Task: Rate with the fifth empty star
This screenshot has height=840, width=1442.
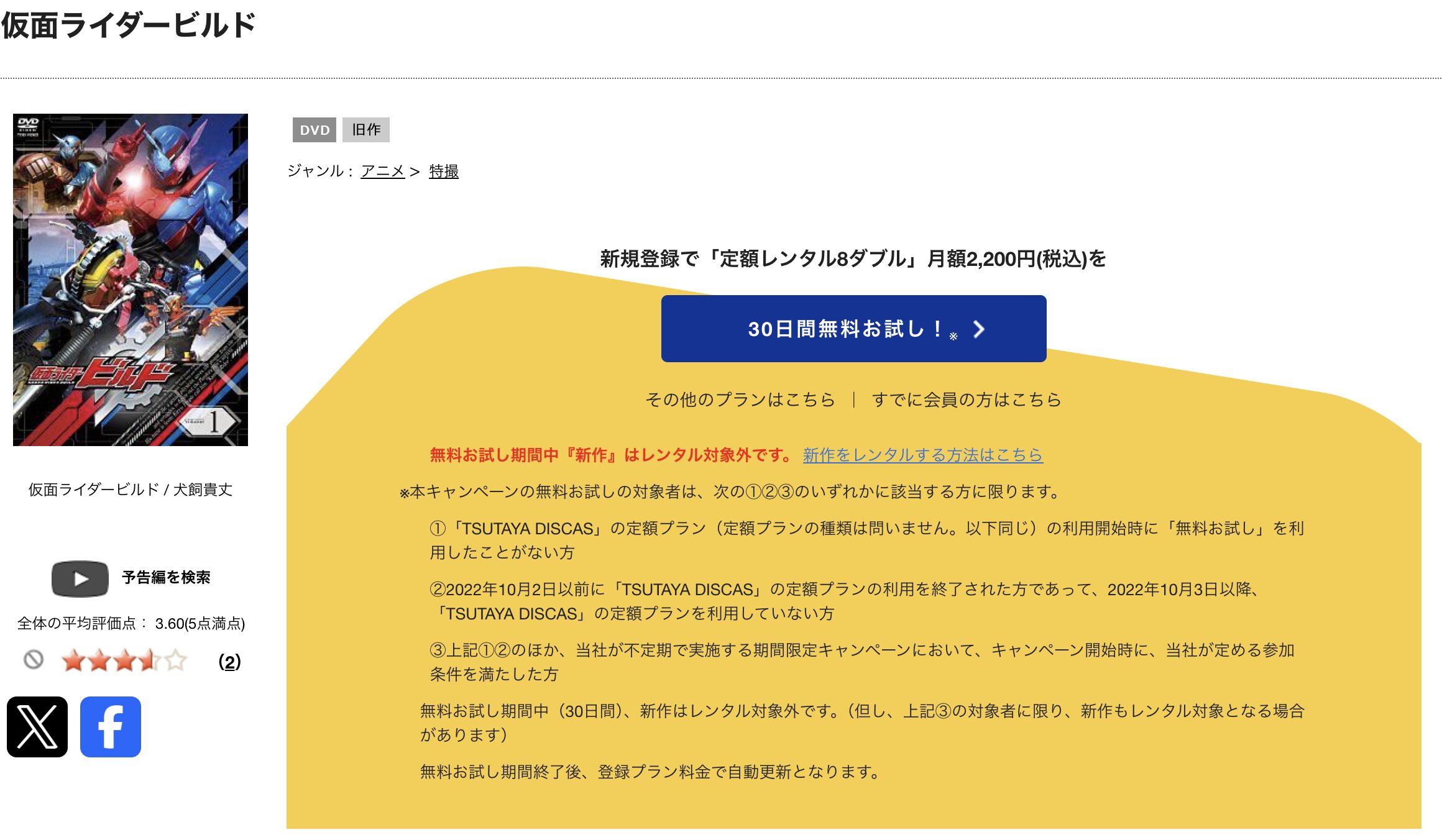Action: [176, 660]
